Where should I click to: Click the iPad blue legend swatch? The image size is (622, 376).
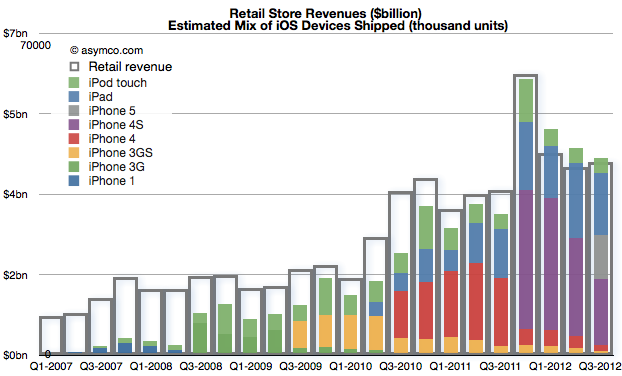pos(74,96)
